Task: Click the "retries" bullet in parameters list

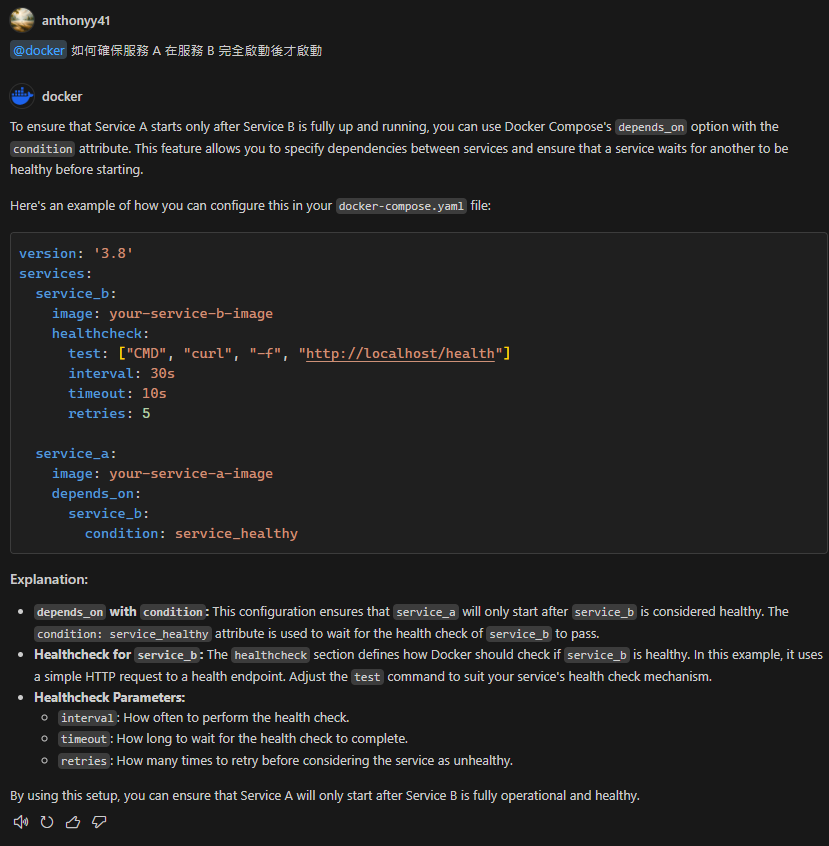Action: (x=286, y=761)
